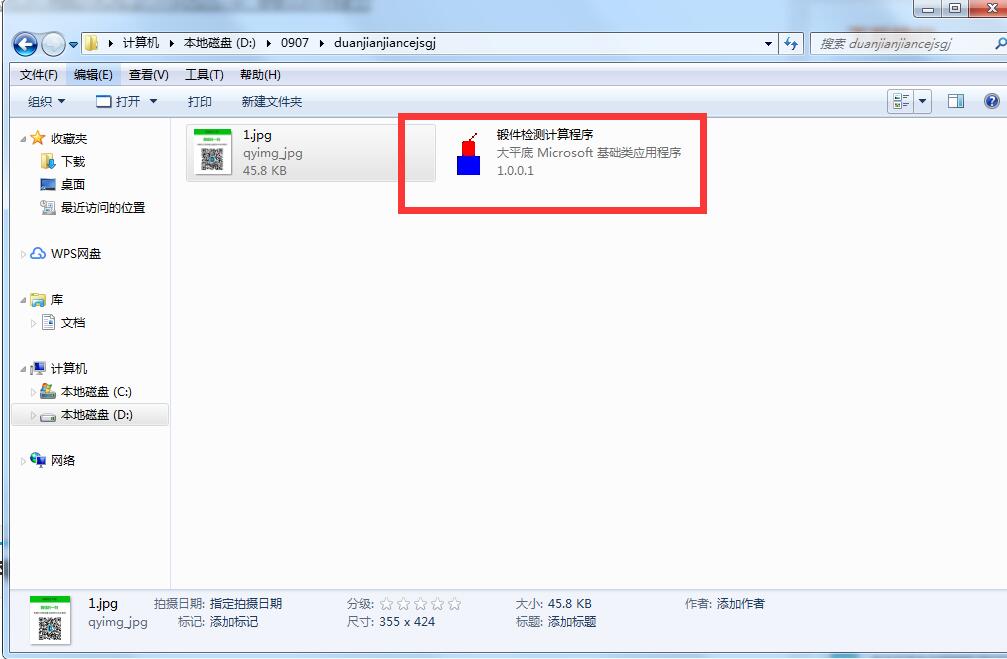Expand the view options dropdown arrow
This screenshot has height=659, width=1007.
point(923,101)
